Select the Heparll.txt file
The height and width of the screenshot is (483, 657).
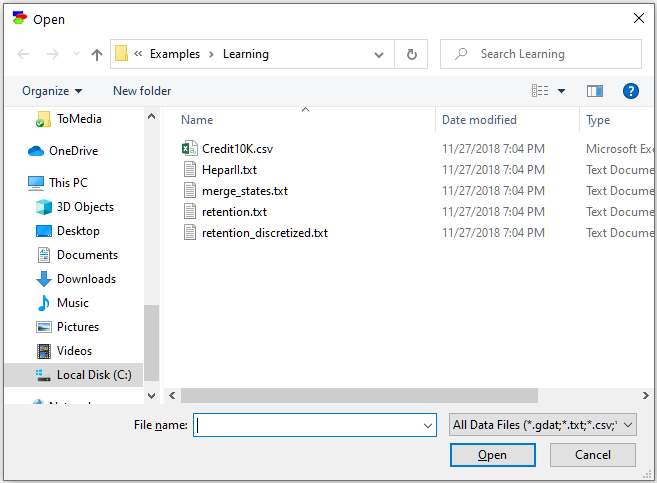pyautogui.click(x=229, y=170)
